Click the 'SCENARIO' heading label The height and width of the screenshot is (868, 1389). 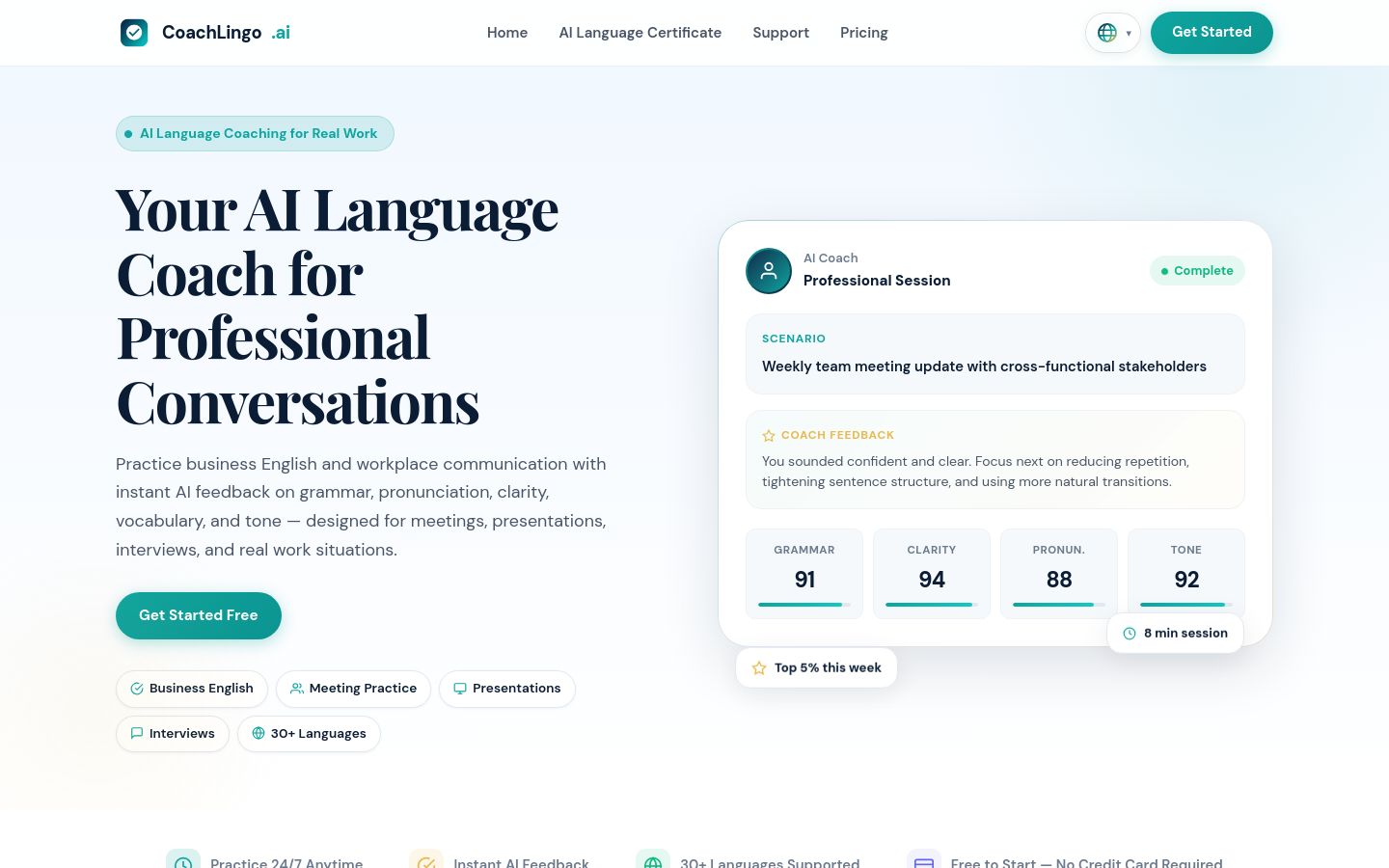click(794, 339)
